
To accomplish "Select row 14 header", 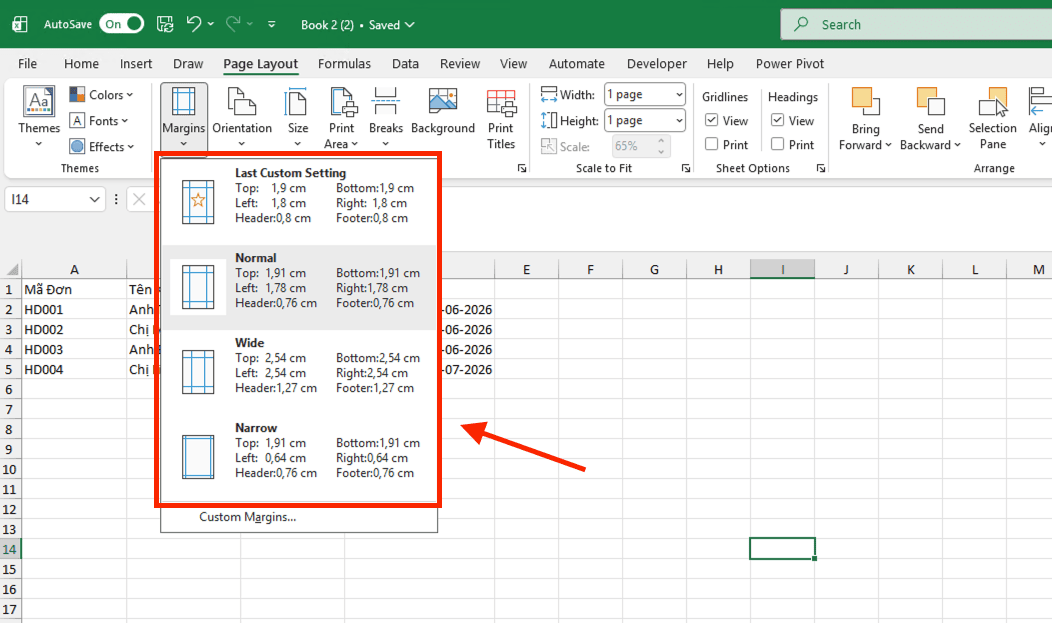I will pyautogui.click(x=10, y=549).
